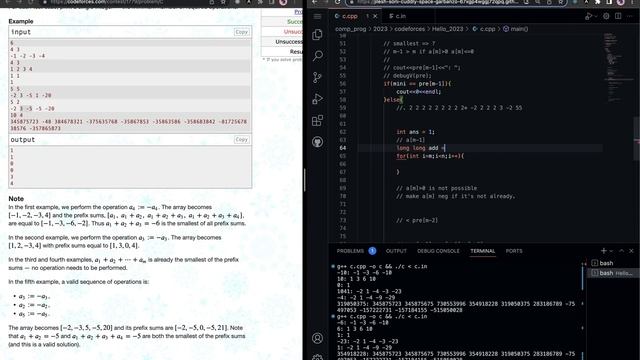Select the Terminal panel tab
640x360 pixels.
point(482,251)
